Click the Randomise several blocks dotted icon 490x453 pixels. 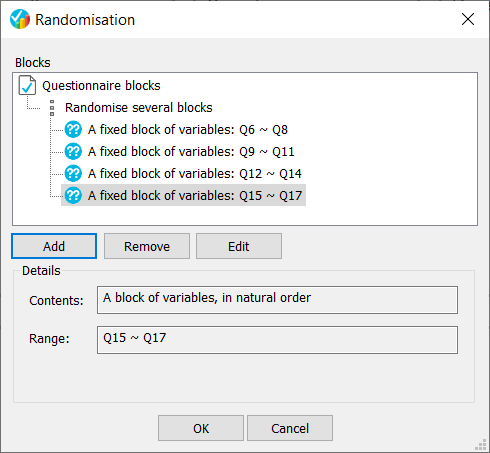click(52, 108)
